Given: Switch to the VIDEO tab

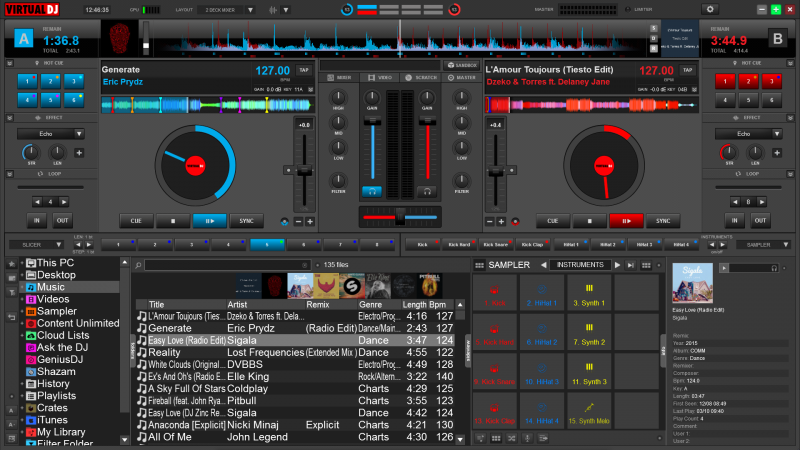Looking at the screenshot, I should (x=380, y=78).
